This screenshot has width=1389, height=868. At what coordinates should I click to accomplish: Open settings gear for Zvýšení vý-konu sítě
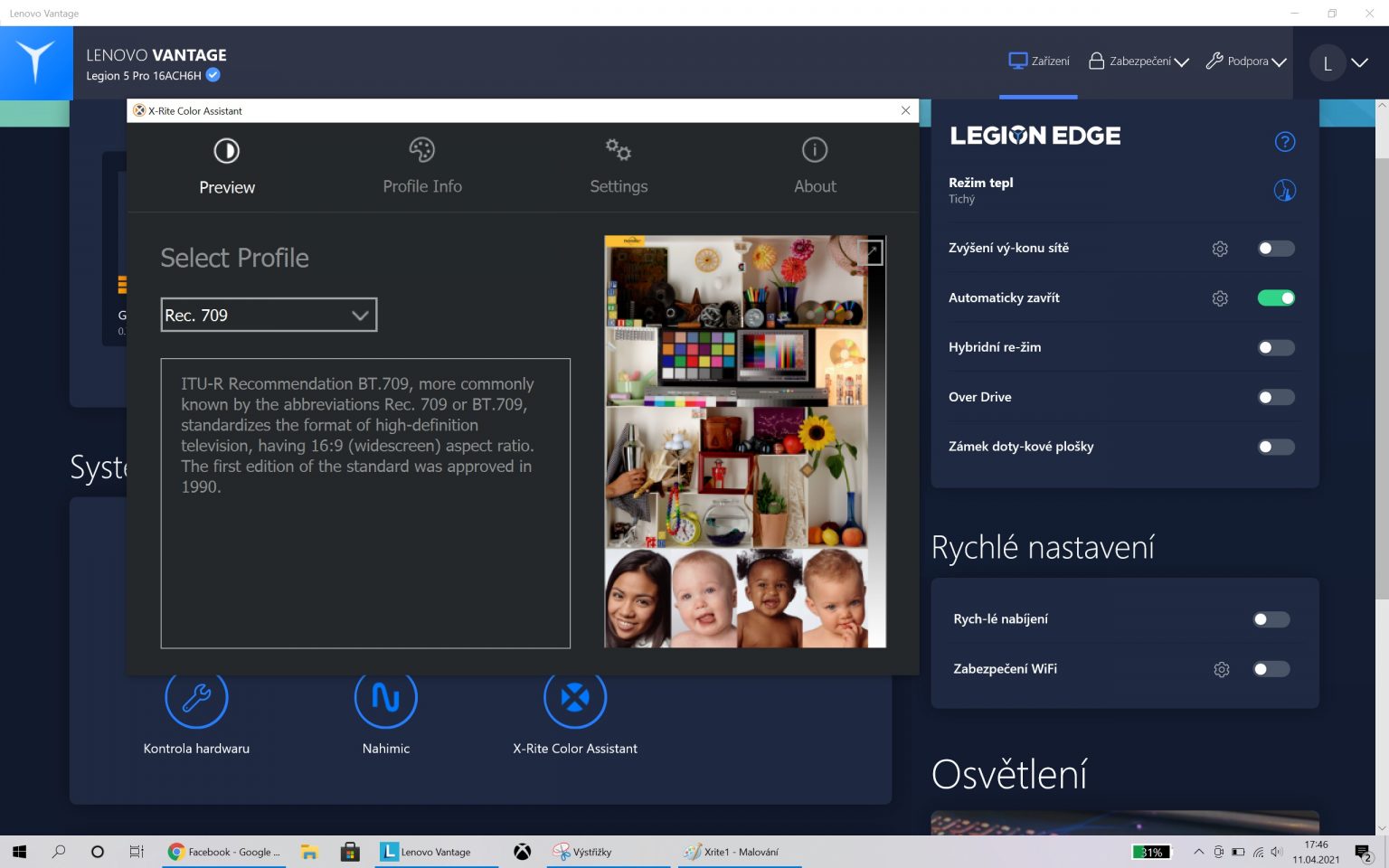coord(1220,249)
